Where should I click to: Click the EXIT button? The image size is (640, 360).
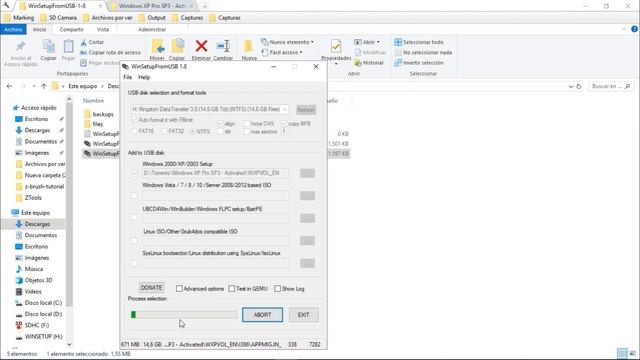click(x=304, y=315)
